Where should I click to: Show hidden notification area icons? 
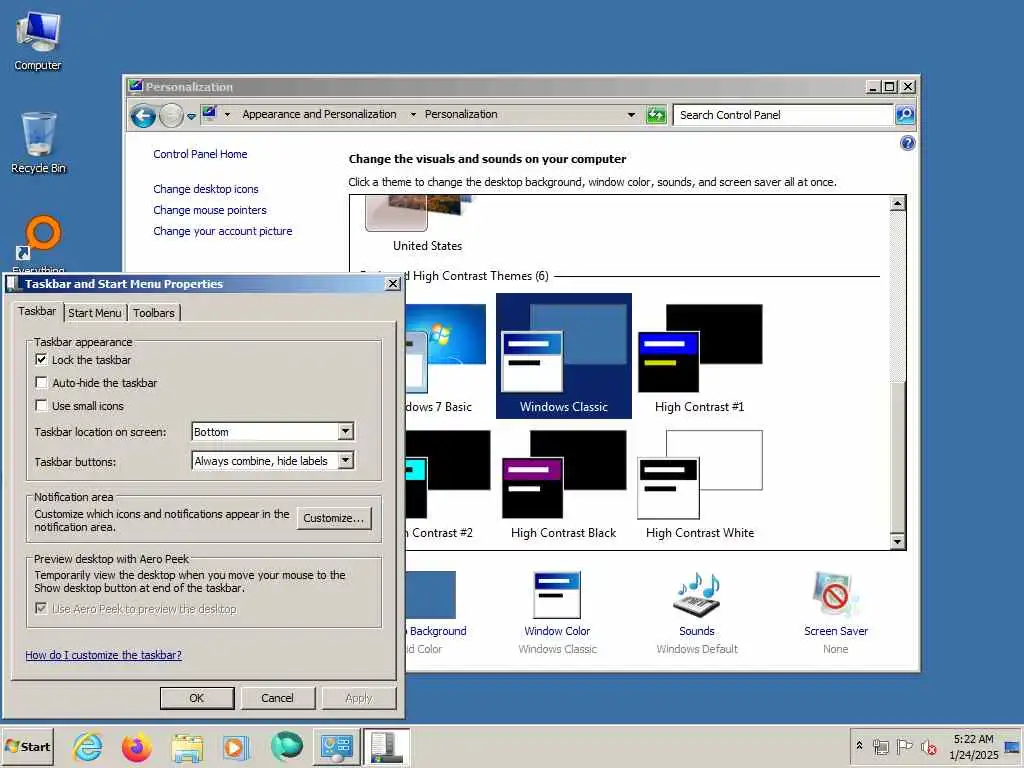tap(859, 745)
